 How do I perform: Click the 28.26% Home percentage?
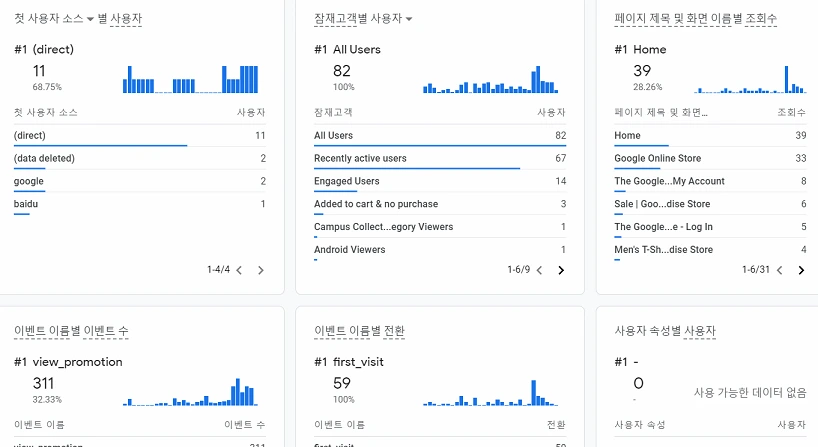647,87
